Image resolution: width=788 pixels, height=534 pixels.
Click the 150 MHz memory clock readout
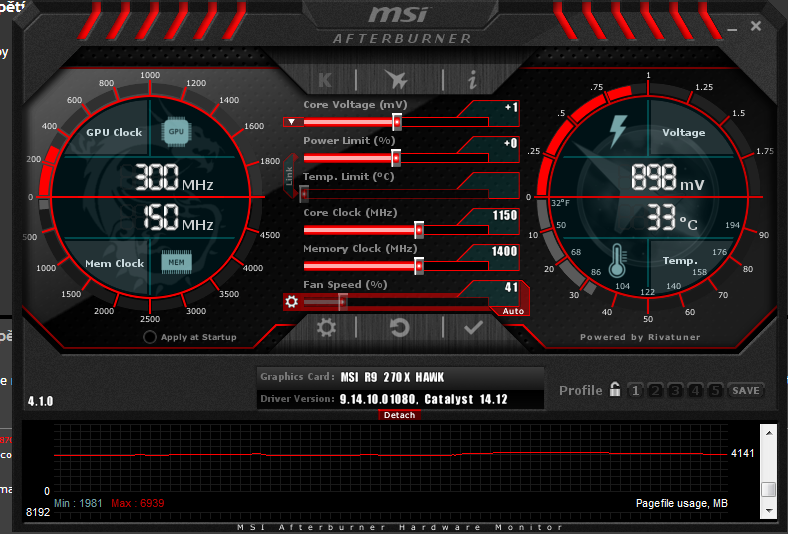(x=178, y=218)
